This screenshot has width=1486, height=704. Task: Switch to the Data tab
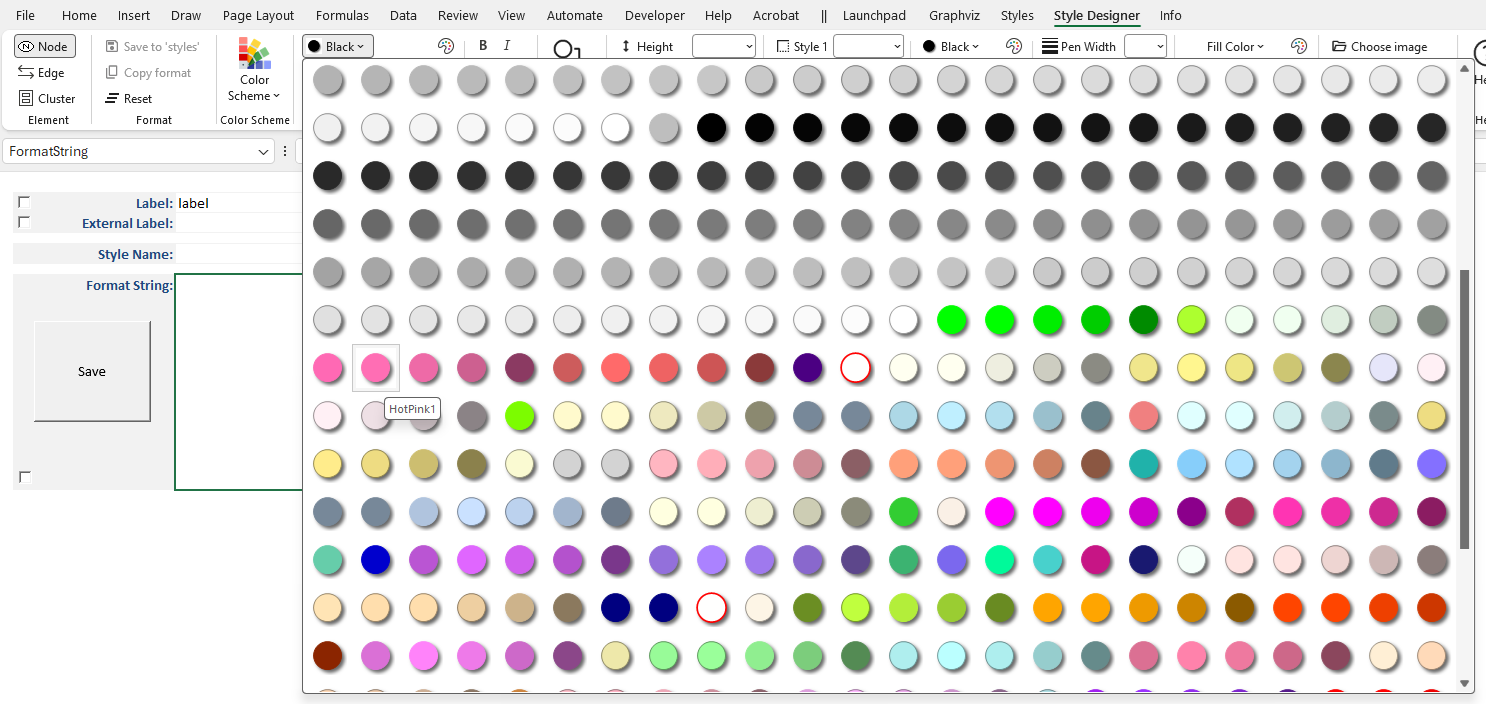(403, 15)
